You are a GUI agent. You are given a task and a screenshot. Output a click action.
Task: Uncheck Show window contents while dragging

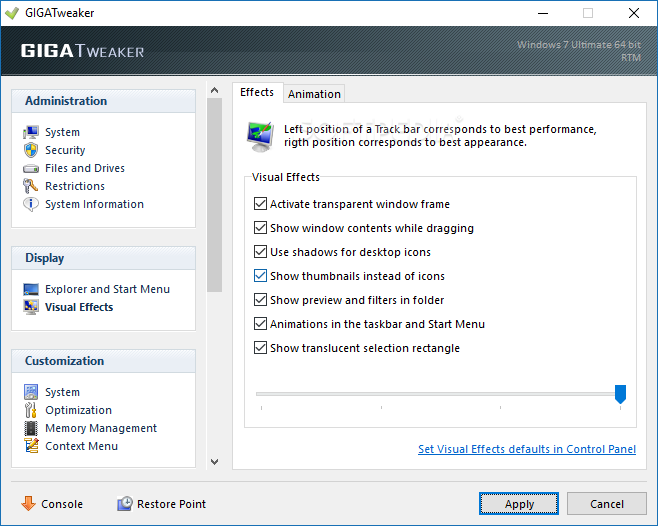tap(260, 228)
